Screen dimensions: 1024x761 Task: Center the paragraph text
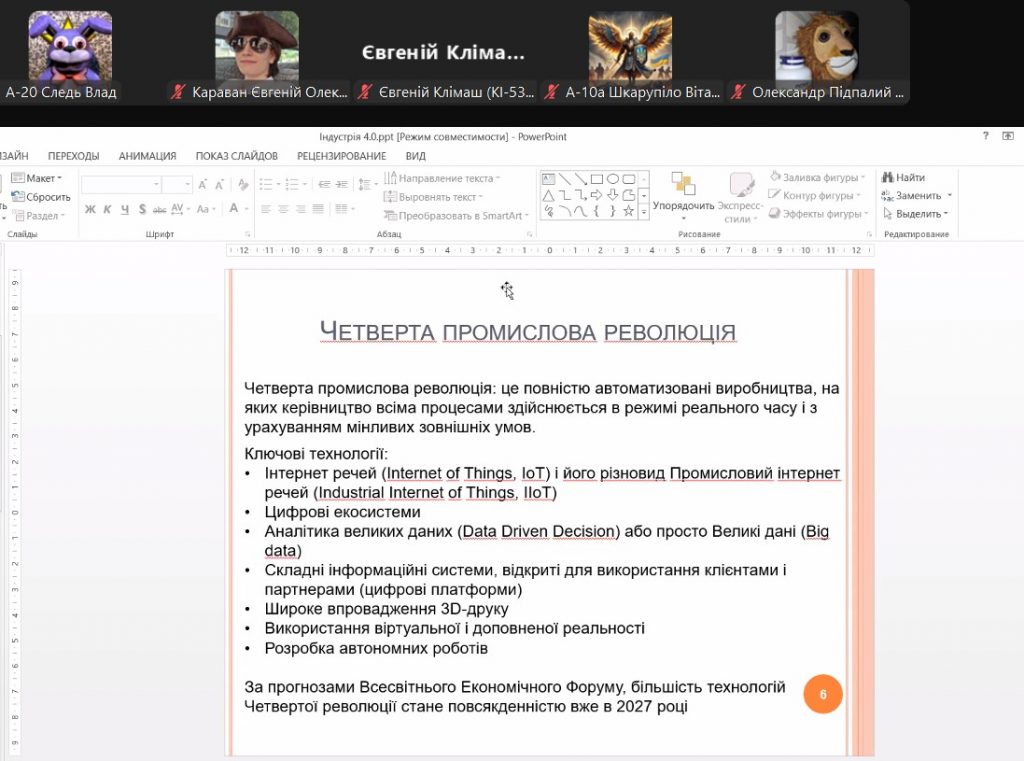click(283, 209)
